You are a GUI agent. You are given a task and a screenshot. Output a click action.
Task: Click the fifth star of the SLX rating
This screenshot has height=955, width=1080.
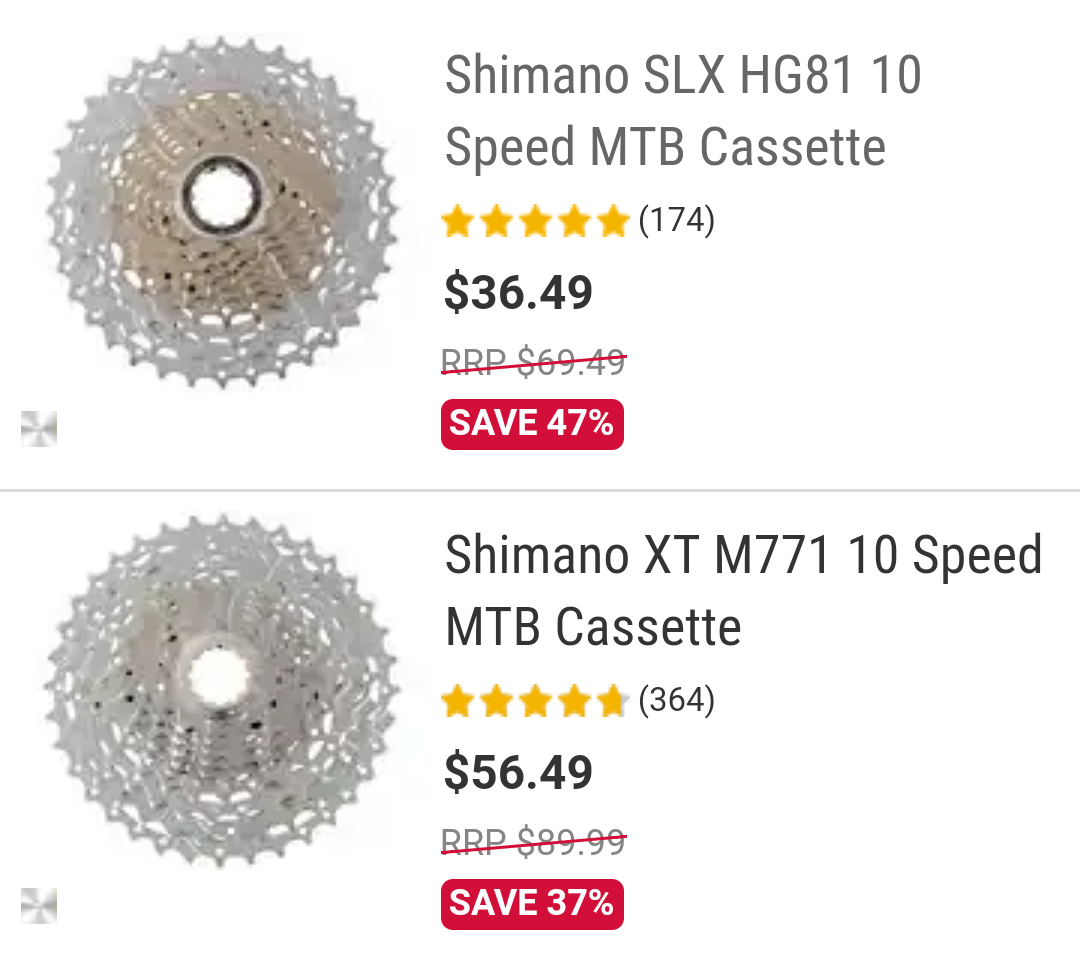(613, 221)
